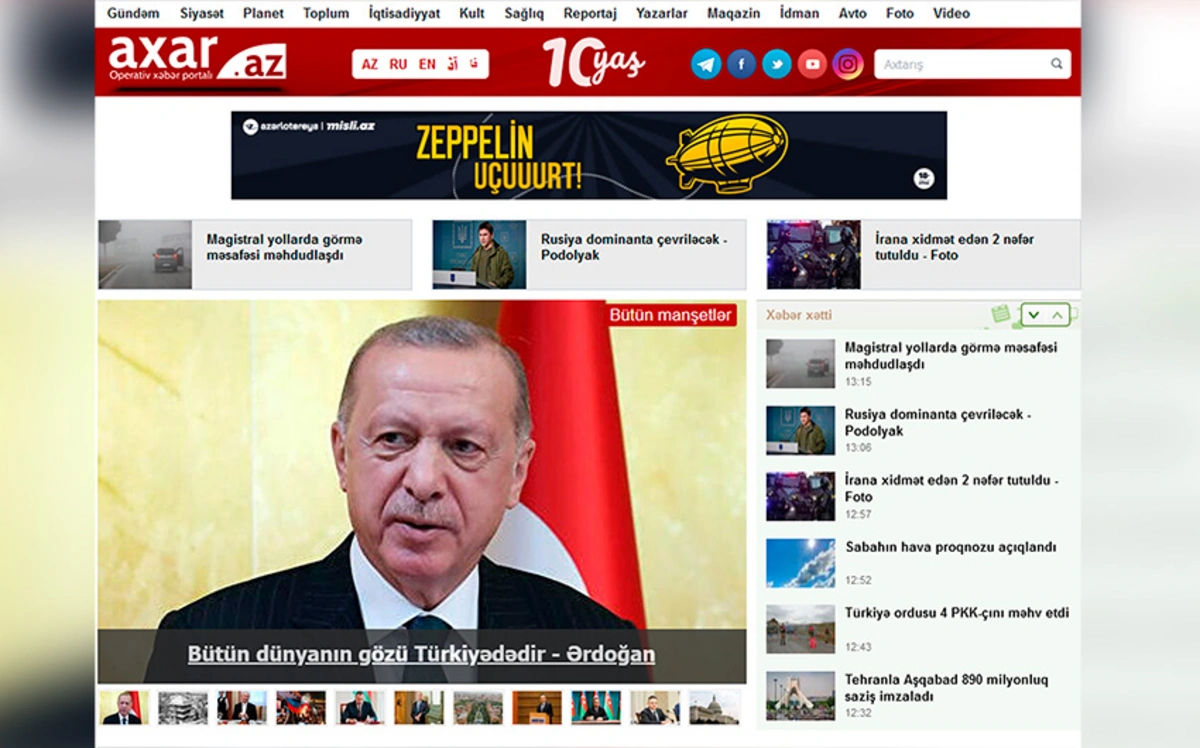The width and height of the screenshot is (1200, 748).
Task: Open the Twitter icon on the red header
Action: (776, 63)
